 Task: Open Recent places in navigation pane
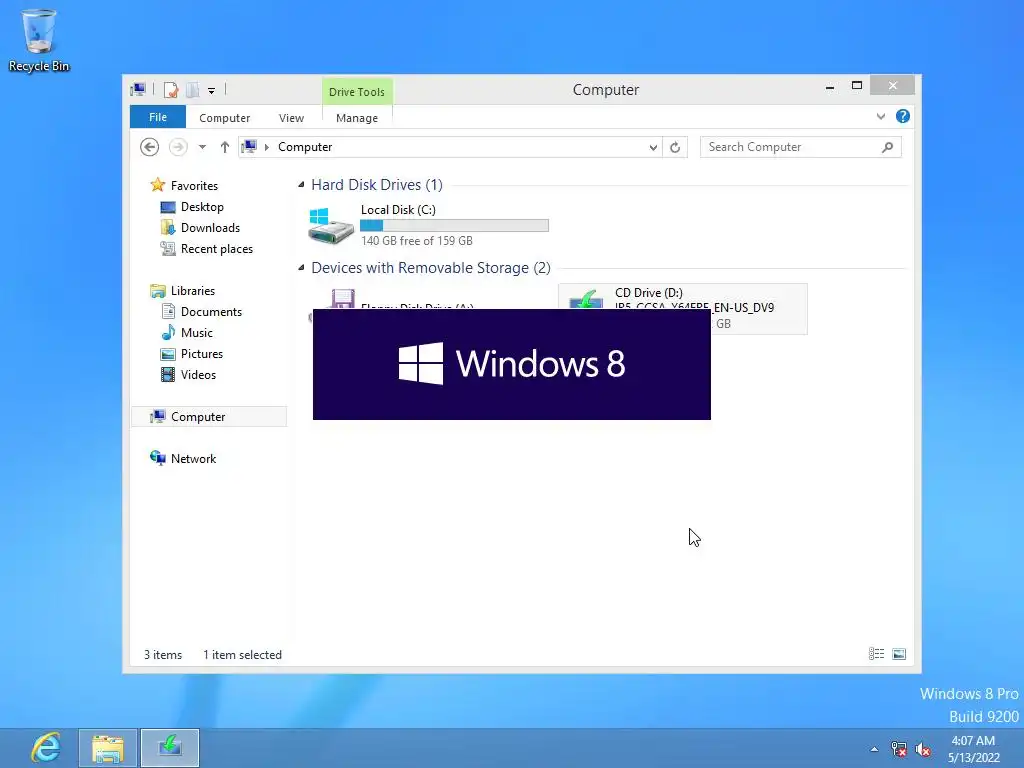pyautogui.click(x=217, y=249)
